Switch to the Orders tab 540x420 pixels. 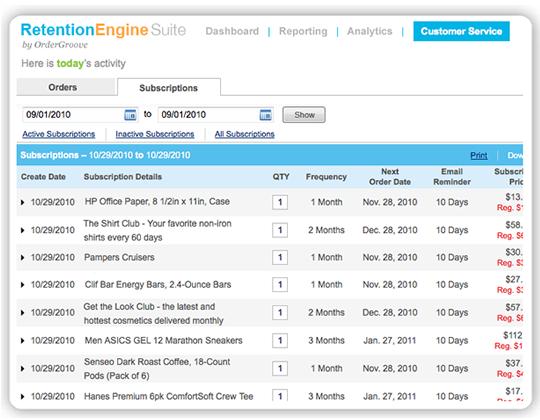[65, 87]
